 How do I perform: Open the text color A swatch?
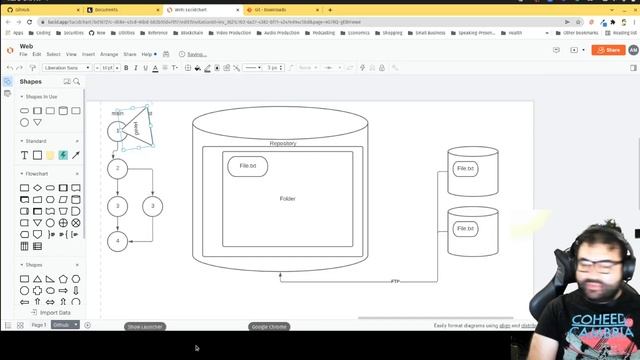(155, 68)
